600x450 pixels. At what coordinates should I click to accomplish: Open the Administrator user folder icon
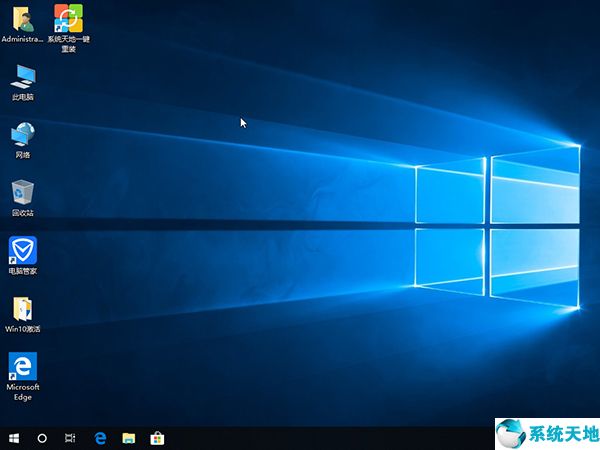point(22,18)
